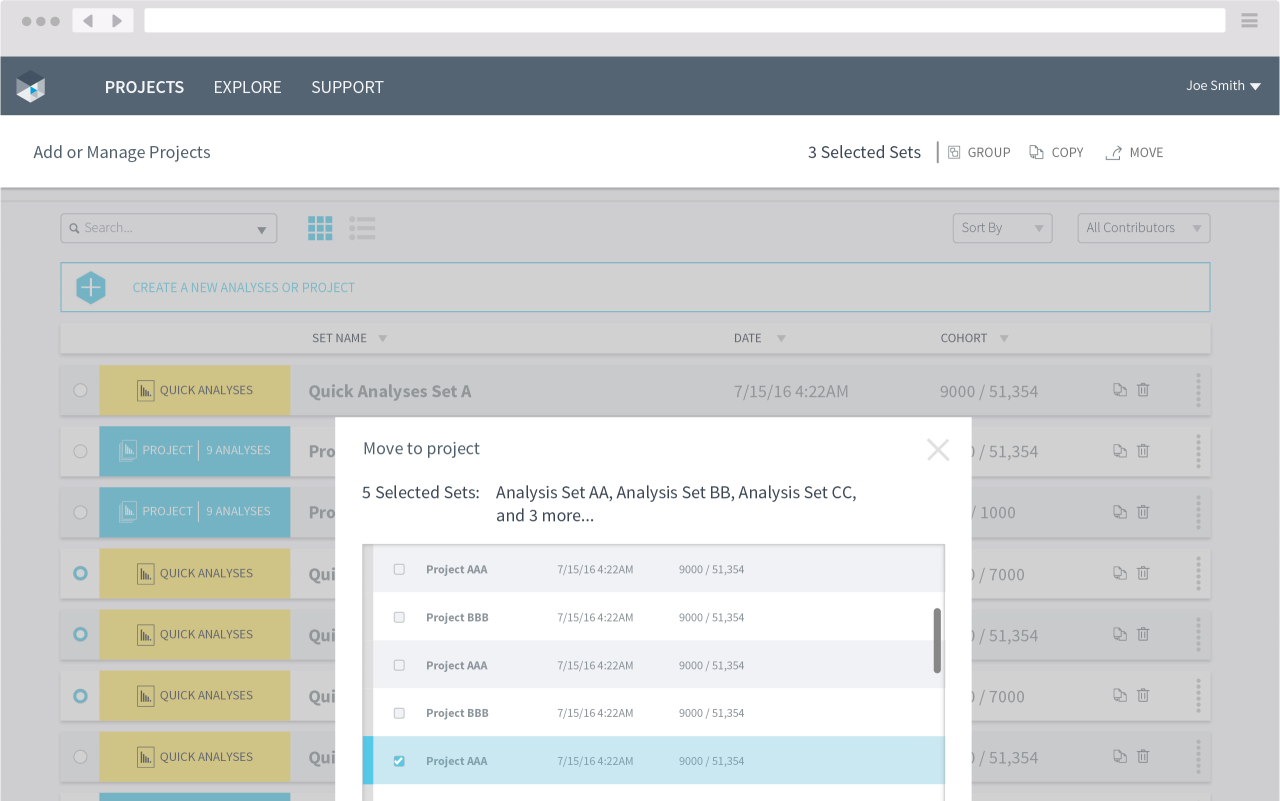Switch to grid view layout icon

pos(320,228)
